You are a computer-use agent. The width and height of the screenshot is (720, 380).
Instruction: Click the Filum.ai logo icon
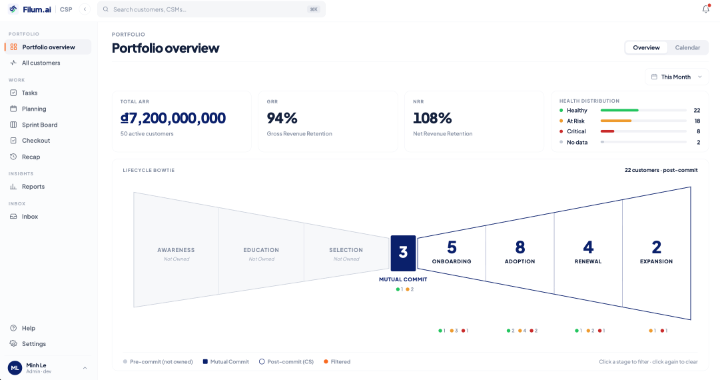pyautogui.click(x=13, y=9)
